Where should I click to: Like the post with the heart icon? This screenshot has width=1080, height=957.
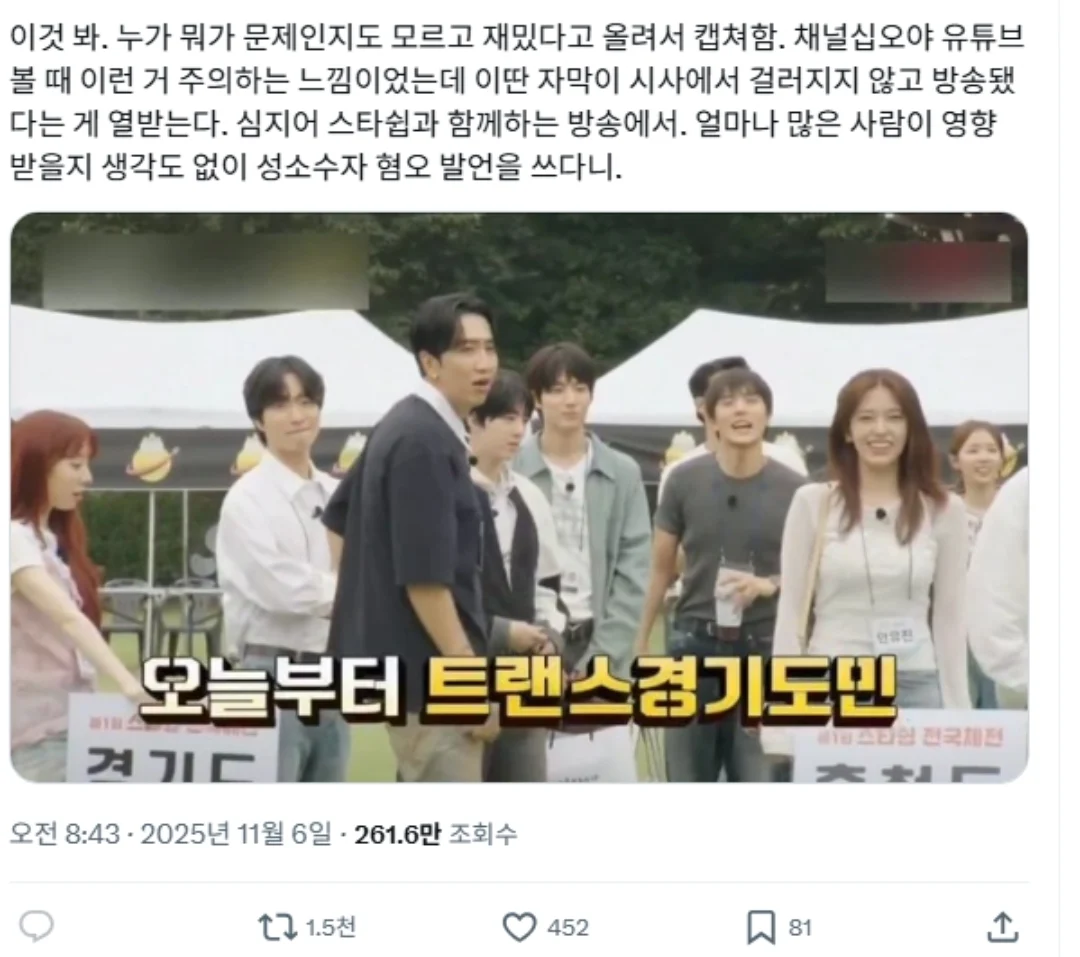point(519,927)
